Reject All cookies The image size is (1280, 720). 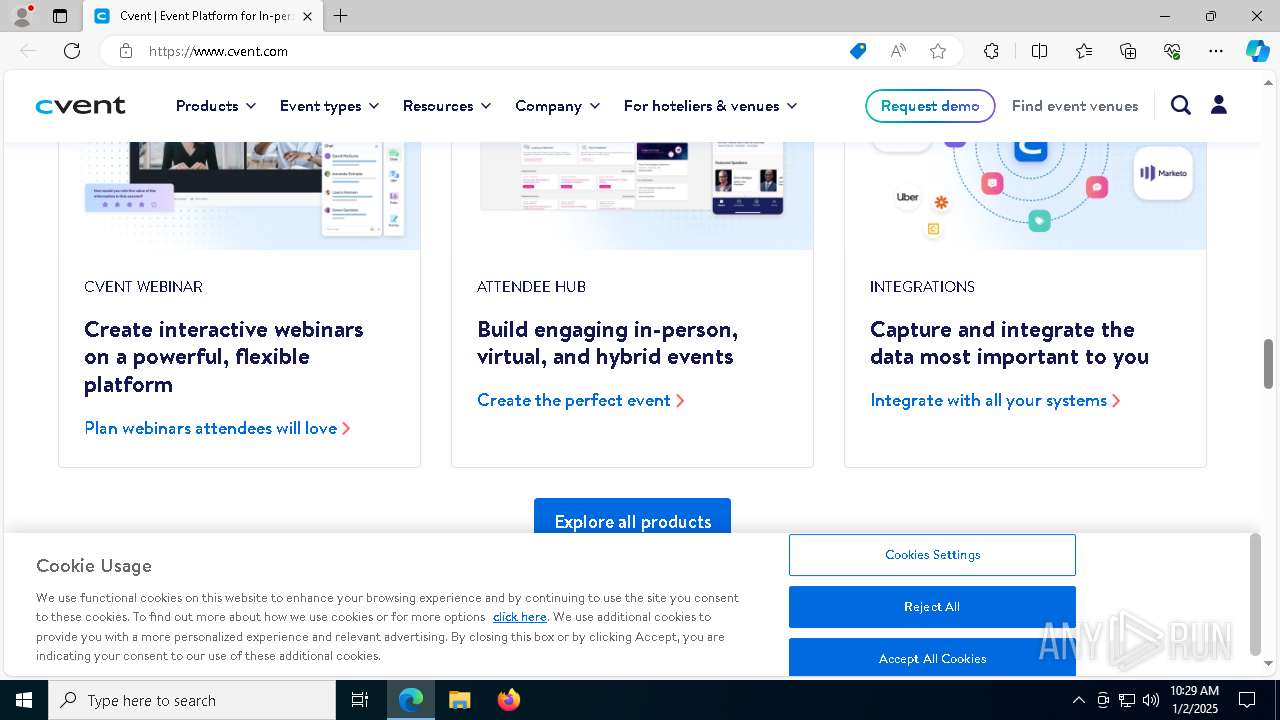click(x=932, y=607)
